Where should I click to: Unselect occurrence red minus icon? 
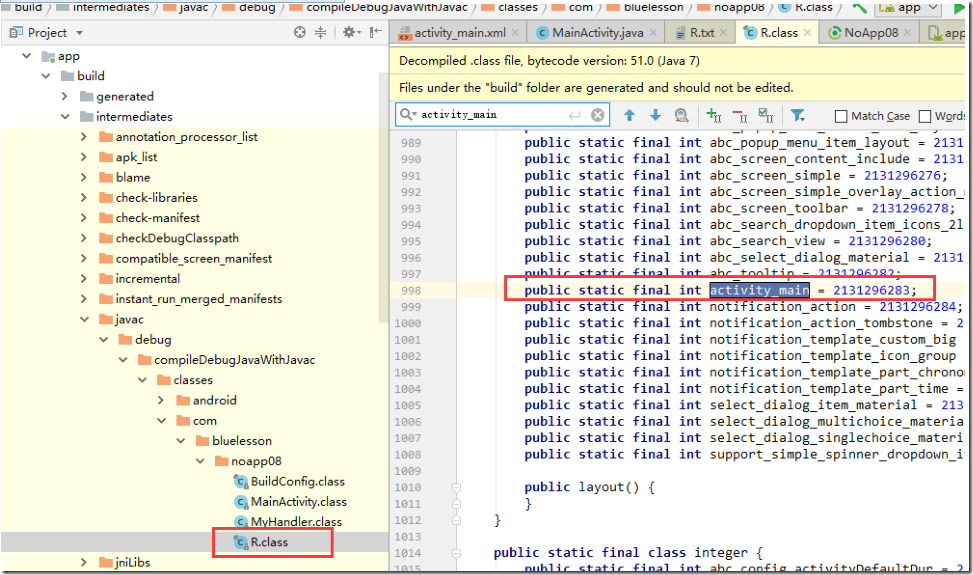tap(740, 115)
